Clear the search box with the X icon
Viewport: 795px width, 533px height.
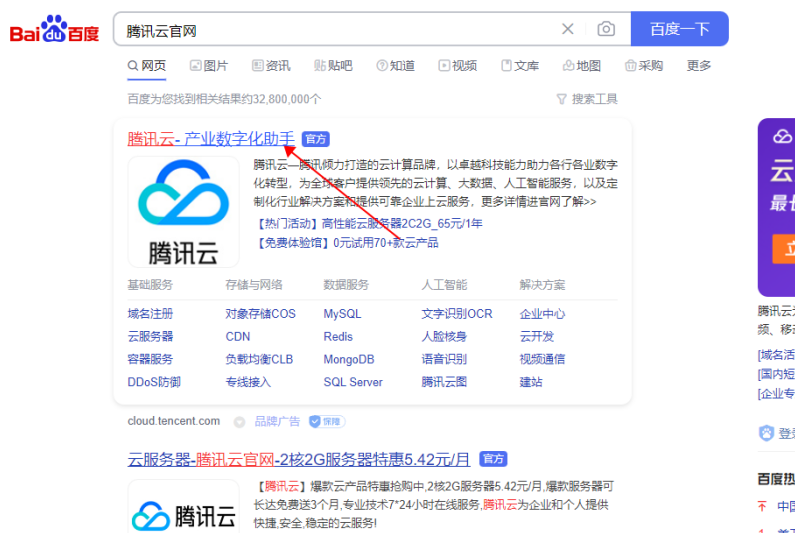click(x=568, y=29)
